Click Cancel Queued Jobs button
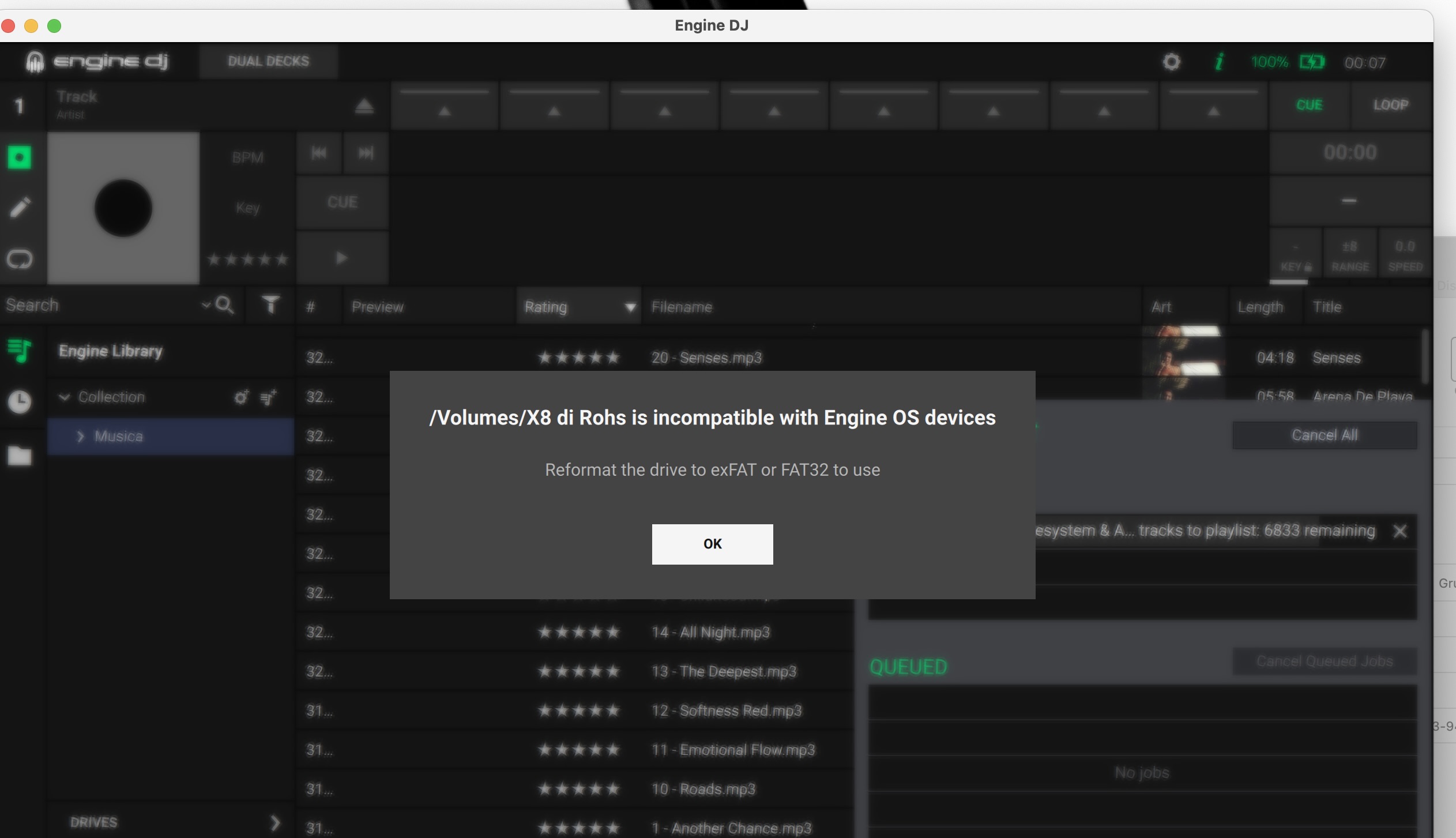Image resolution: width=1456 pixels, height=838 pixels. tap(1325, 661)
